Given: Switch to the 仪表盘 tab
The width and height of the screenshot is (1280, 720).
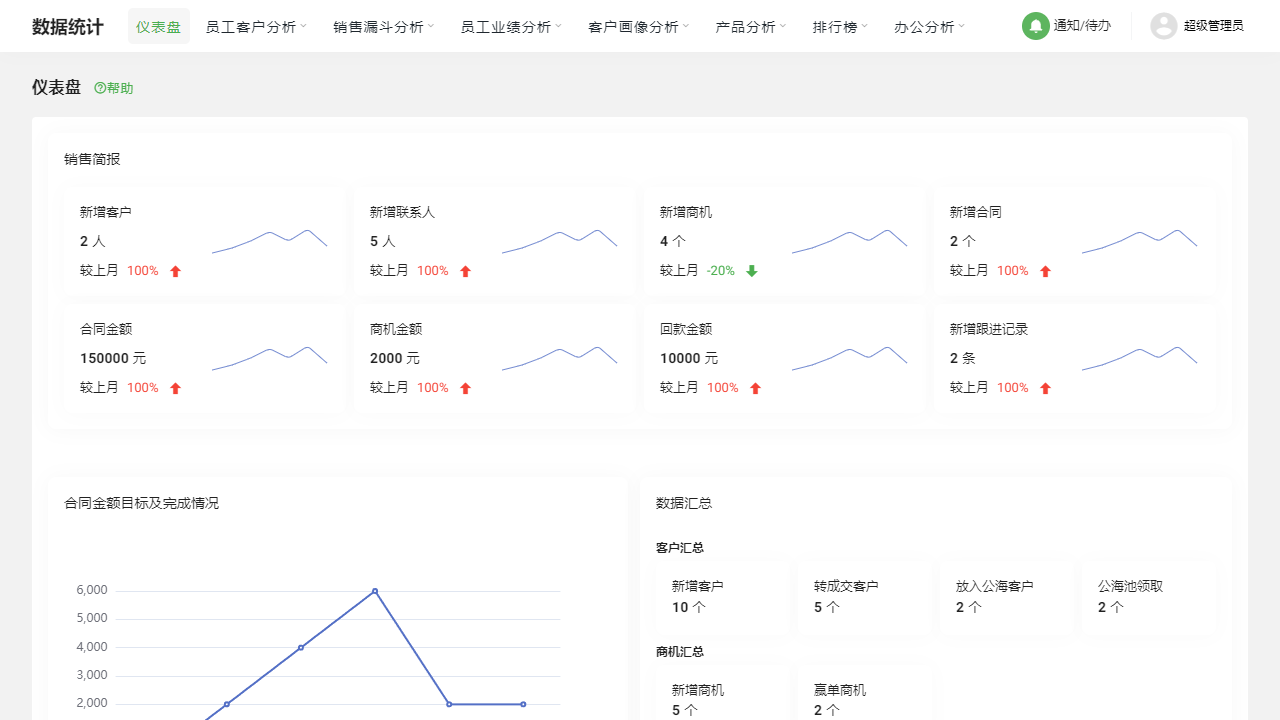Looking at the screenshot, I should [x=158, y=26].
